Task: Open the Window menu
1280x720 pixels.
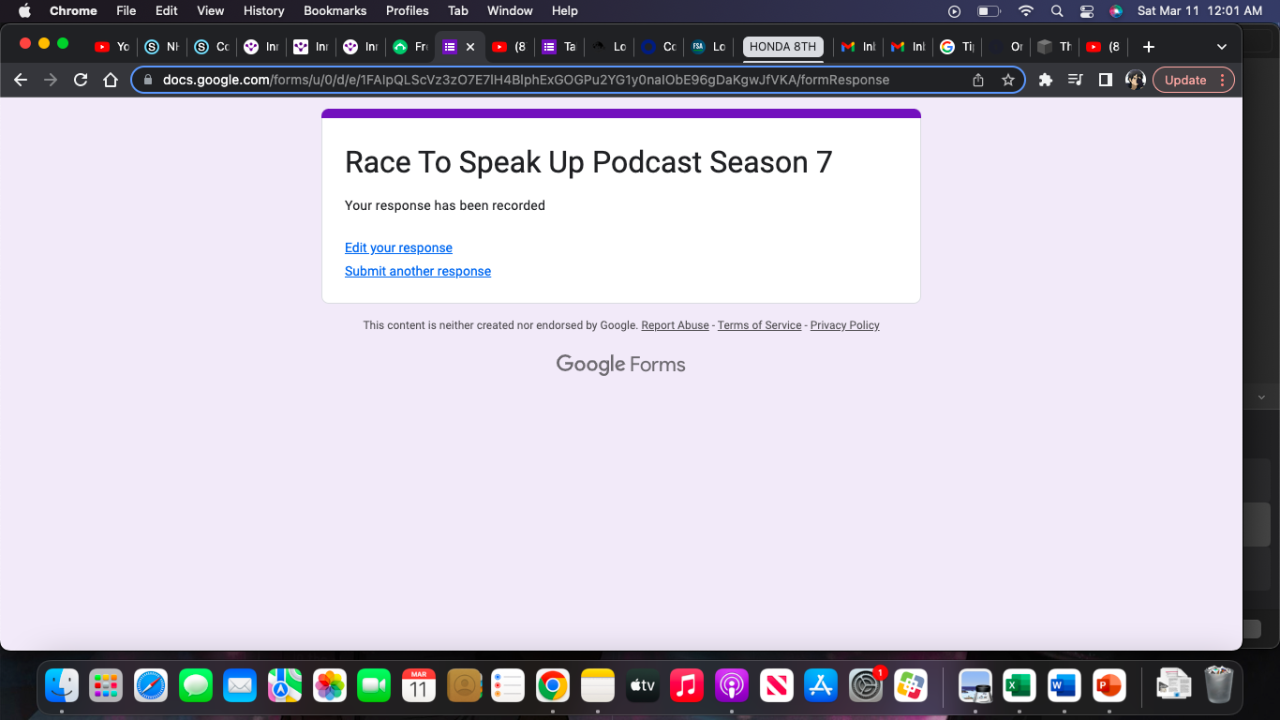Action: pos(510,11)
